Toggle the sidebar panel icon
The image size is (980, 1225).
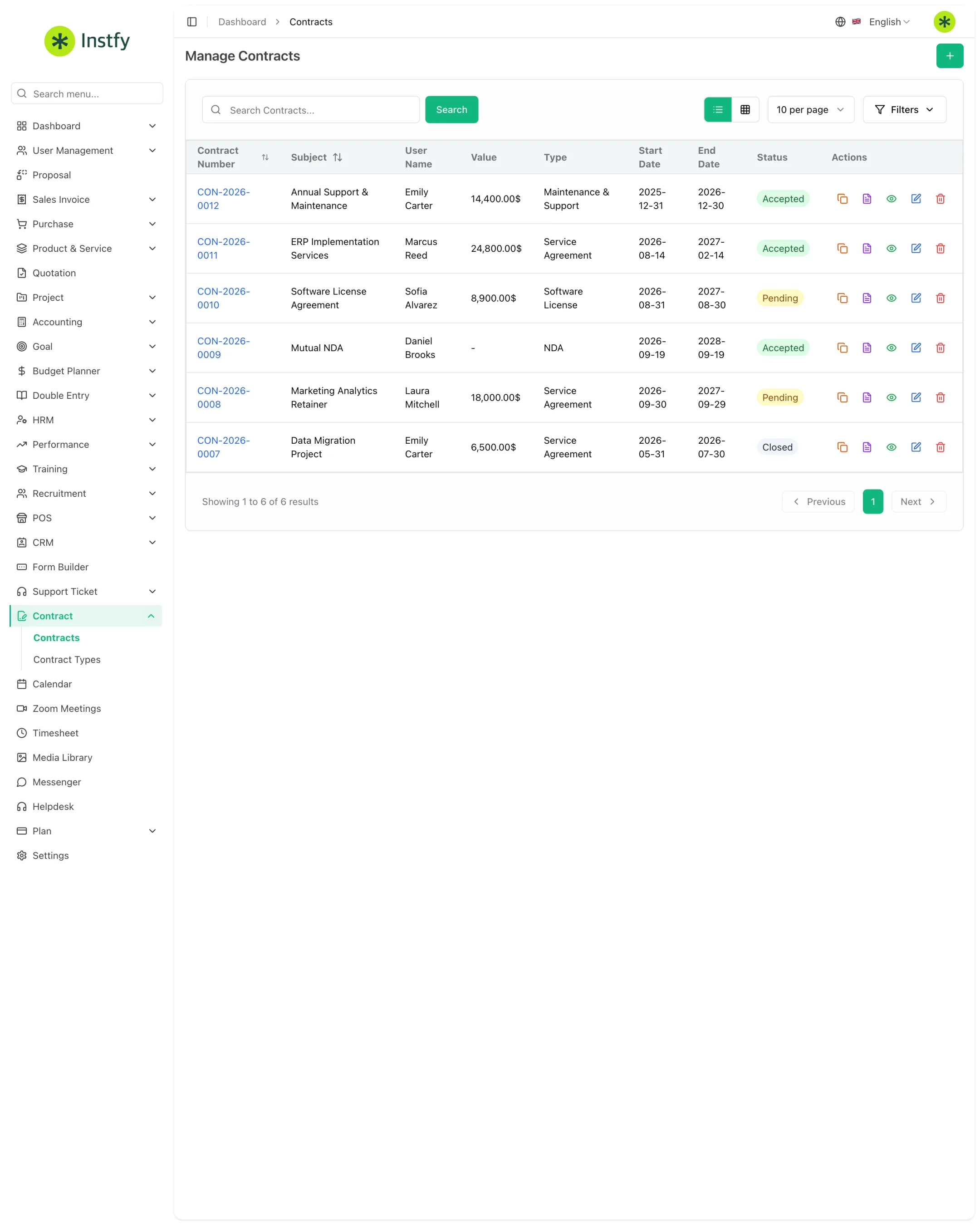pos(192,22)
